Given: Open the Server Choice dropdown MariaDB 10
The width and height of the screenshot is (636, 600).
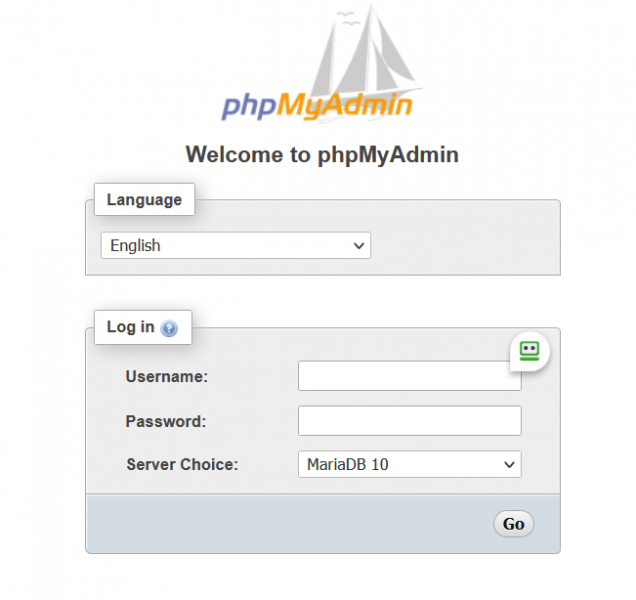Looking at the screenshot, I should tap(410, 464).
